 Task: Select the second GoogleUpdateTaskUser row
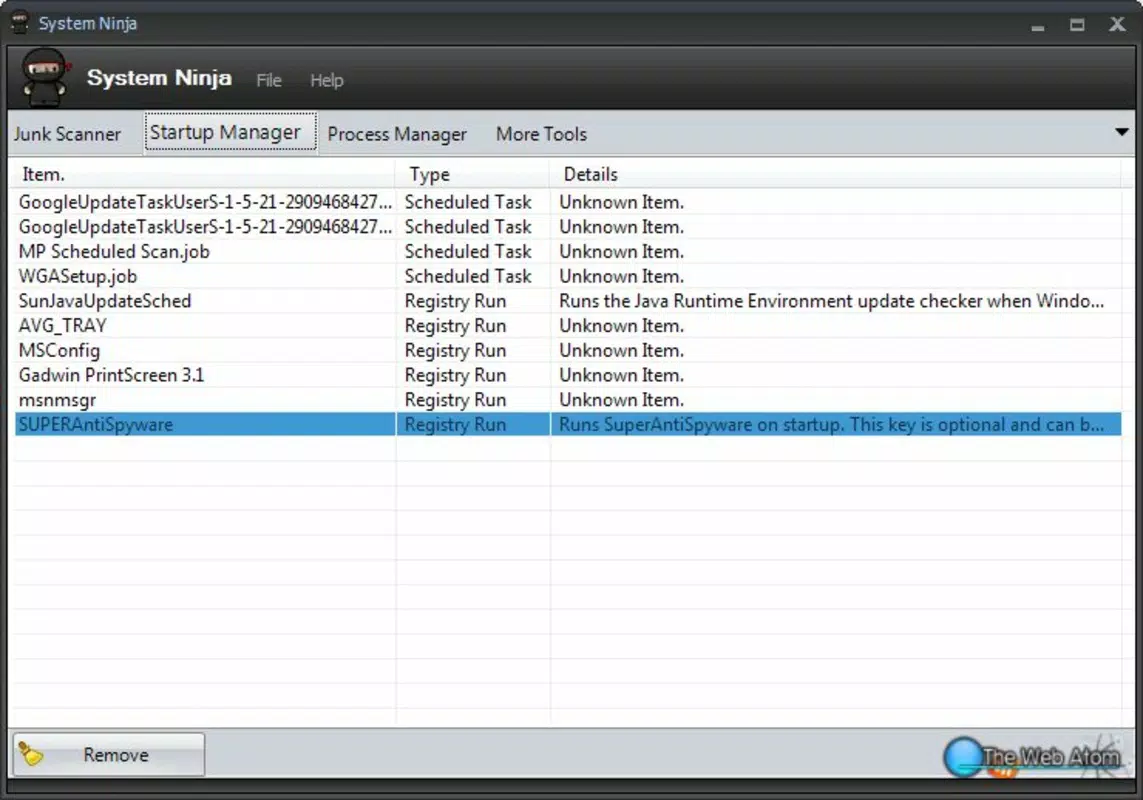(x=568, y=227)
